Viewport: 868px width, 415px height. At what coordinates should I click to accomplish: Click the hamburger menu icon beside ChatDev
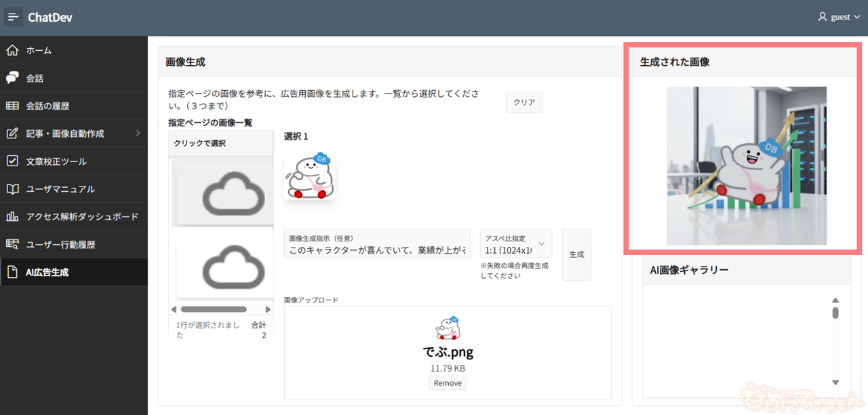coord(14,17)
